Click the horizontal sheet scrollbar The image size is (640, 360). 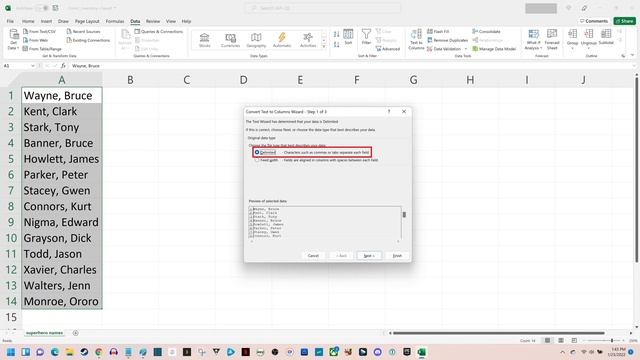(498, 333)
